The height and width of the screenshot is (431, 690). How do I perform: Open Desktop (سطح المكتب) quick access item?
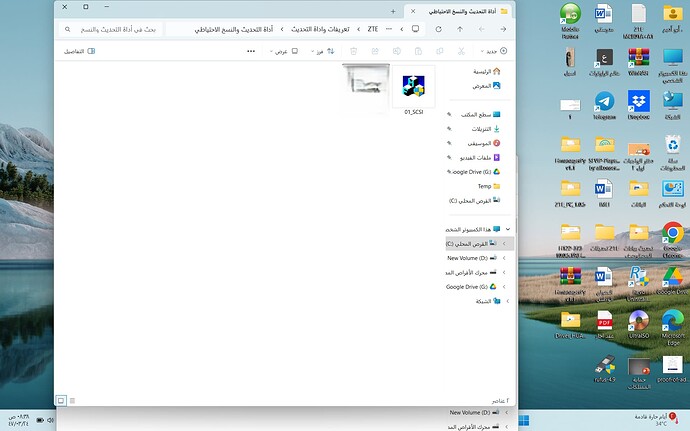[480, 114]
